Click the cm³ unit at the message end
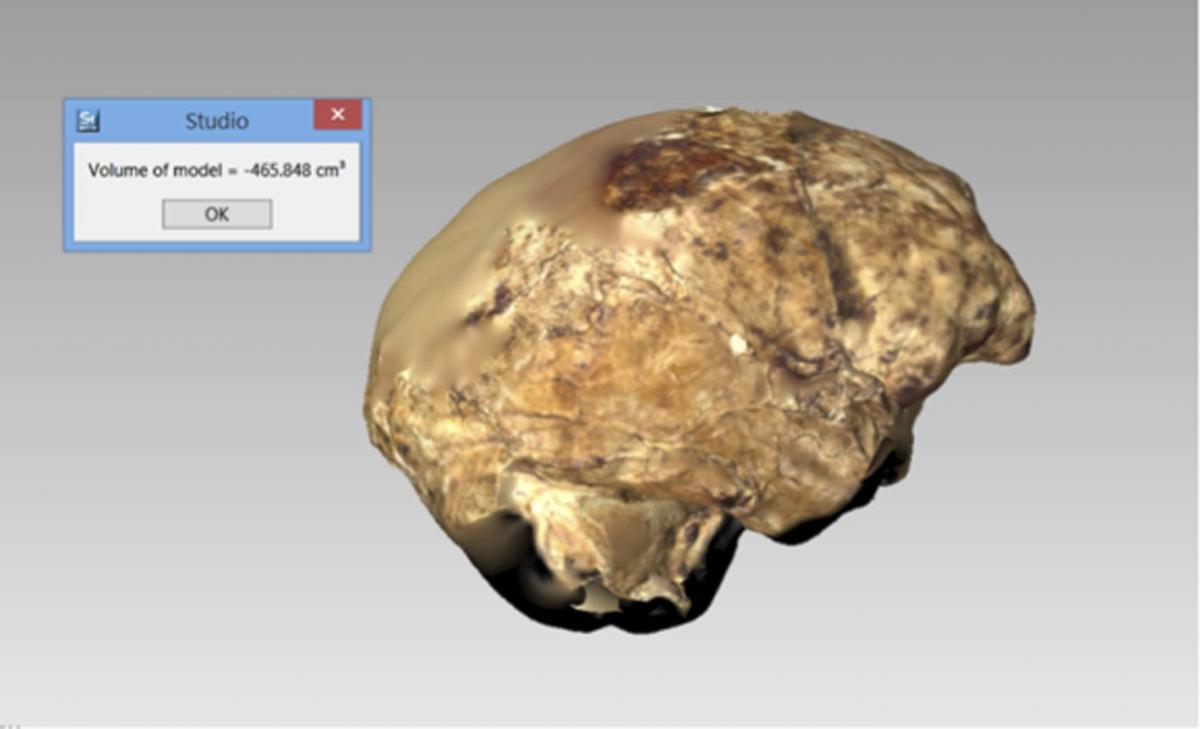 click(x=334, y=170)
